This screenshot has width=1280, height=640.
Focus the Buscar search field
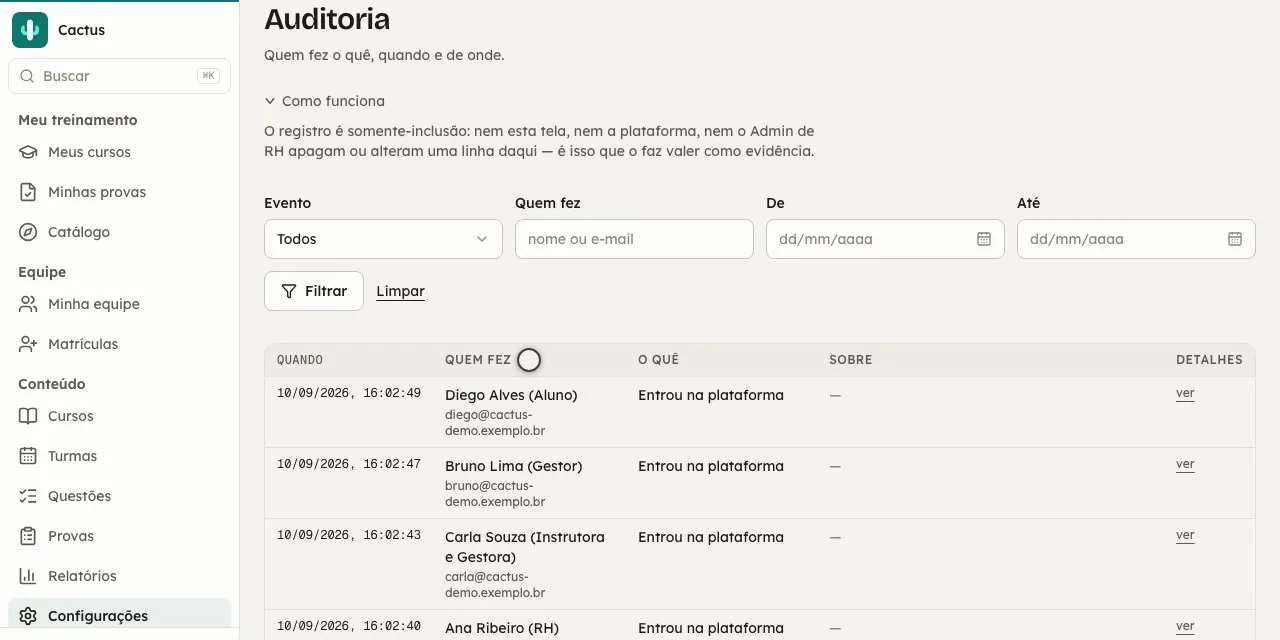tap(119, 76)
